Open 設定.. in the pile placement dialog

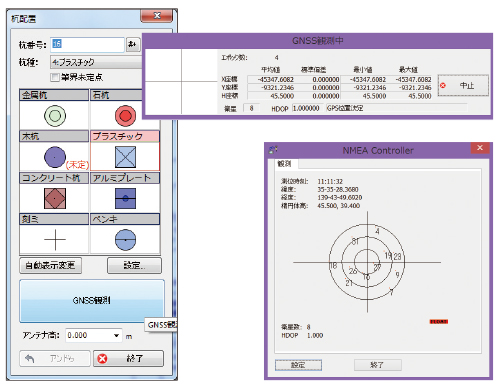[134, 265]
